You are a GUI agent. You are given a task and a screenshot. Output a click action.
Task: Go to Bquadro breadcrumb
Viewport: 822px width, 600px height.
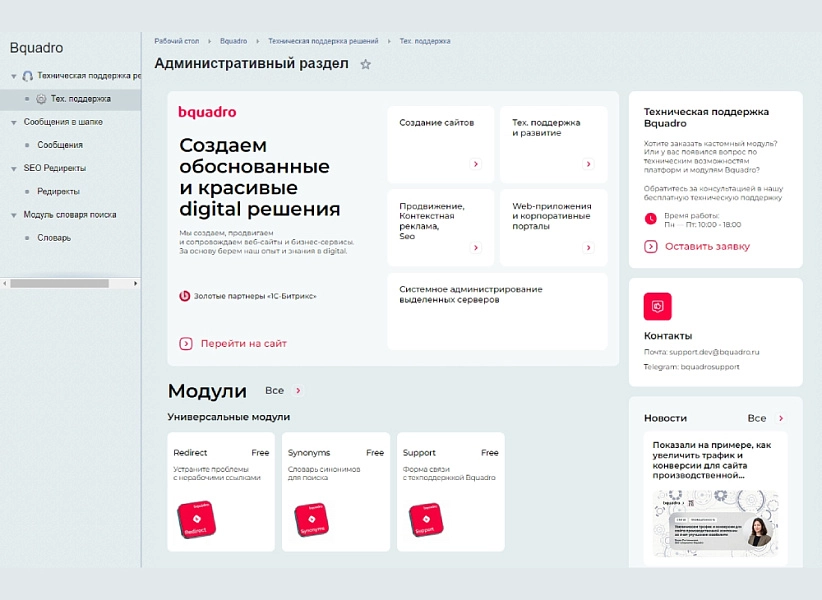click(233, 41)
